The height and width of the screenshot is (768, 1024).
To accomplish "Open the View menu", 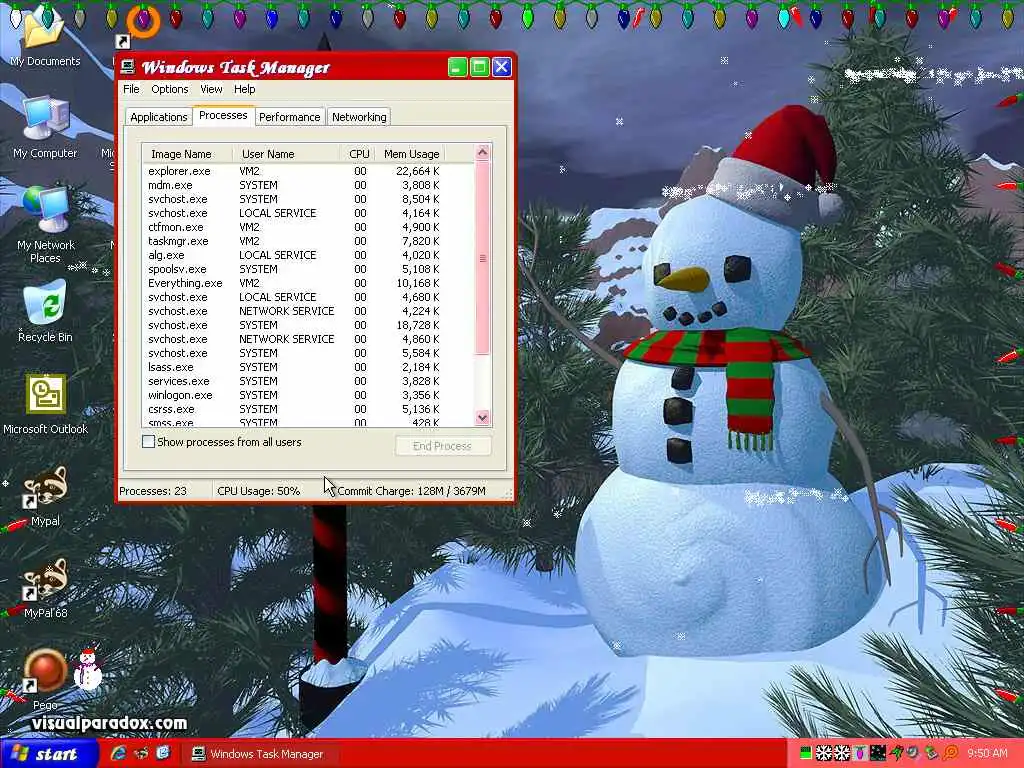I will (x=211, y=89).
